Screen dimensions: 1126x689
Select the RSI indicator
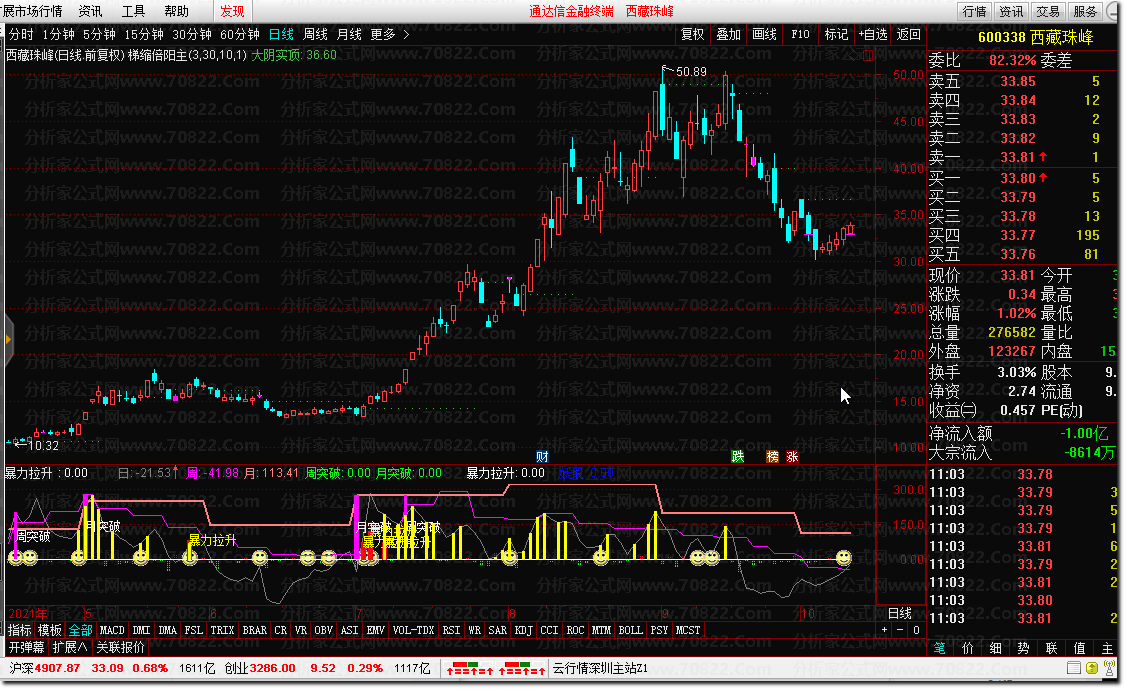pos(451,630)
